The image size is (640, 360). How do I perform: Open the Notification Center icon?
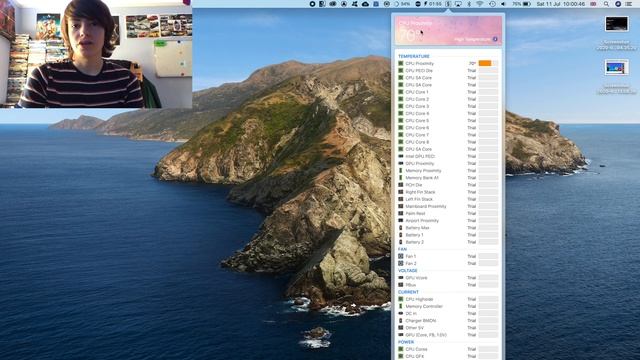tap(629, 4)
